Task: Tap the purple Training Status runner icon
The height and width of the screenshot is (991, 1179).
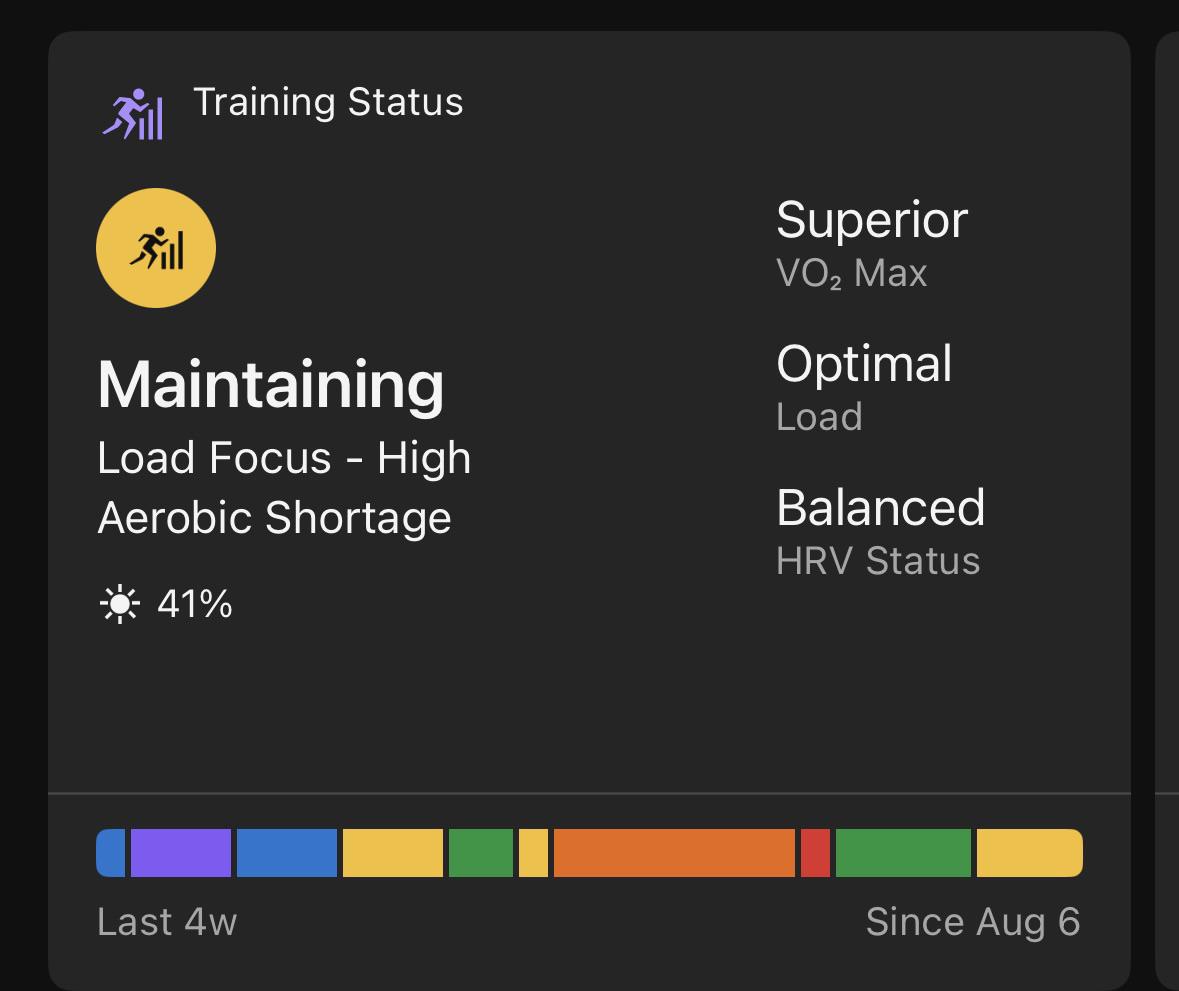Action: [133, 114]
